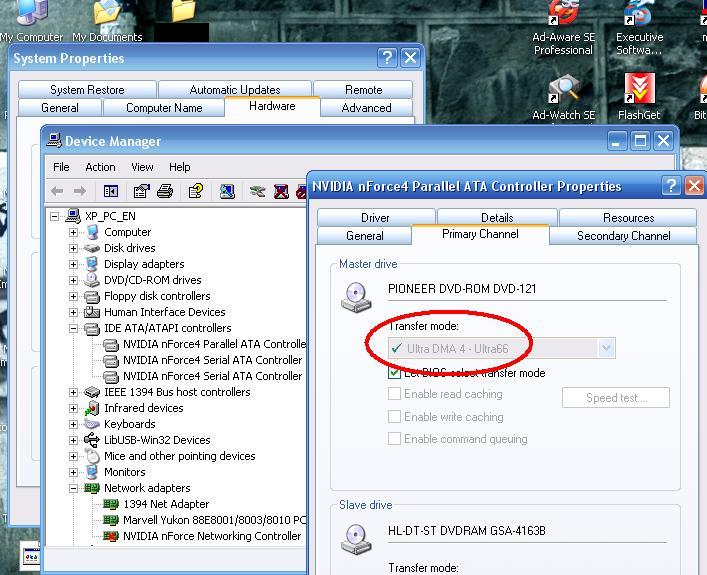The height and width of the screenshot is (575, 707).
Task: Collapse the IDE ATA/ATAPI controllers node
Action: (73, 328)
